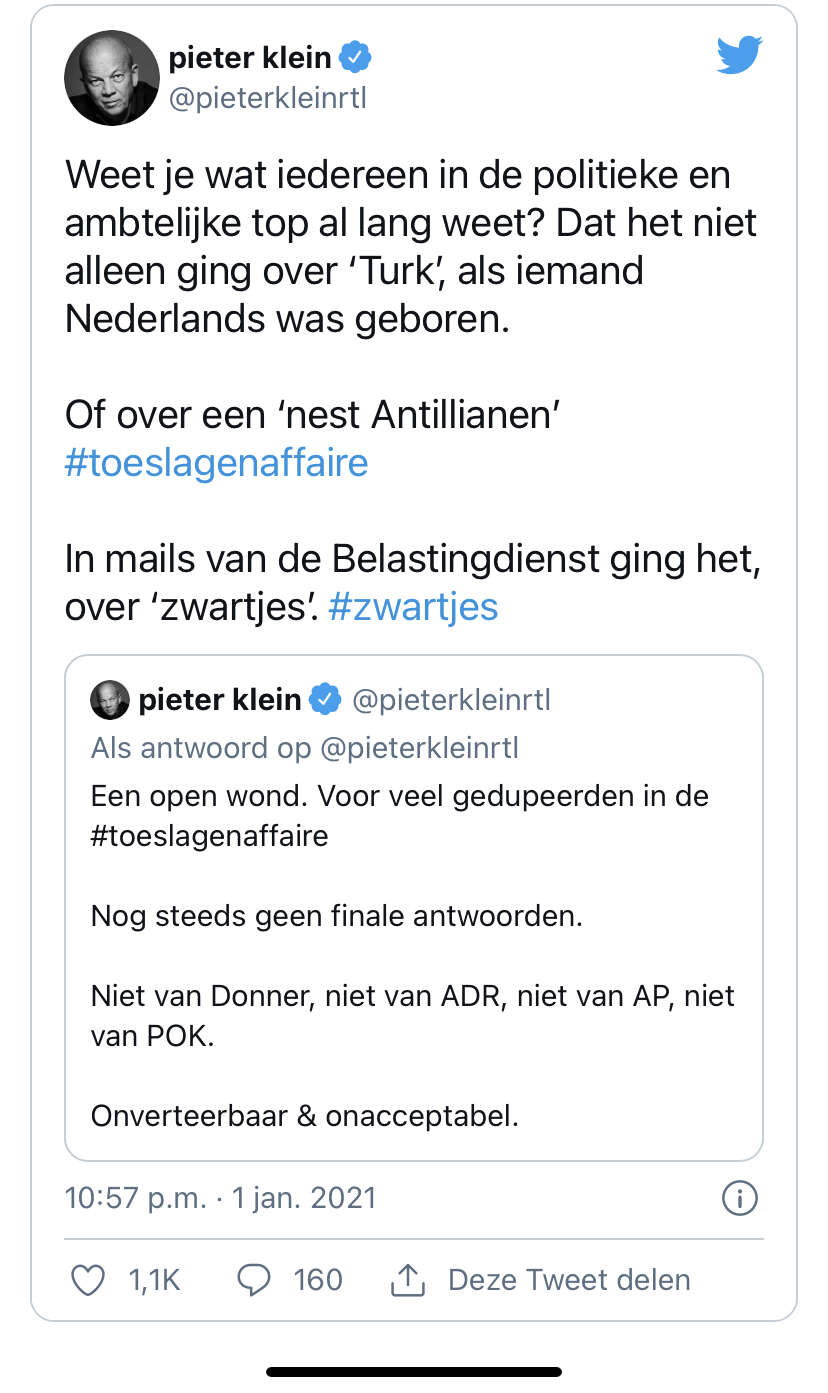Click the Twitter bird logo
Image resolution: width=828 pixels, height=1393 pixels.
click(739, 54)
